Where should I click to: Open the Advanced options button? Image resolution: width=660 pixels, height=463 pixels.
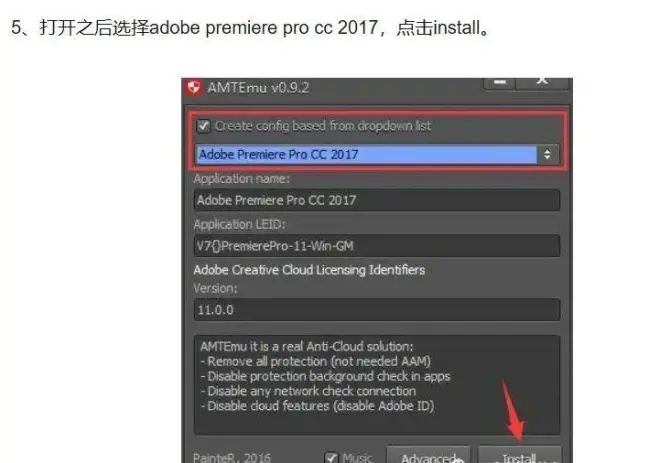click(428, 455)
